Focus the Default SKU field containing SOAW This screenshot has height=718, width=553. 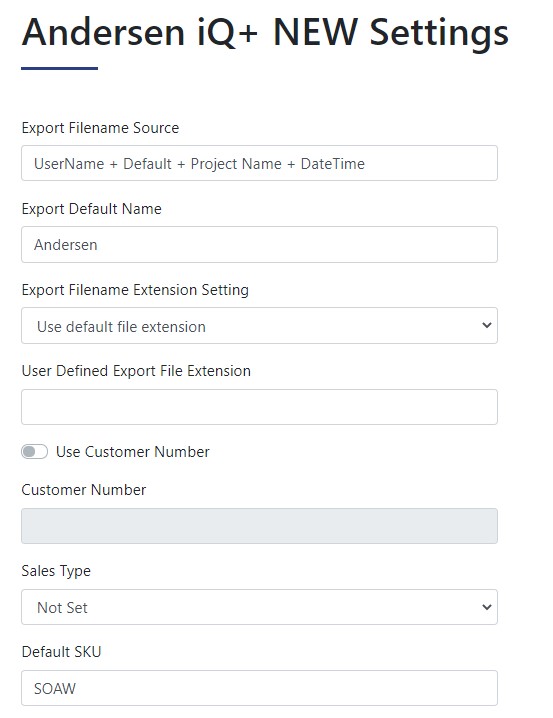coord(259,688)
